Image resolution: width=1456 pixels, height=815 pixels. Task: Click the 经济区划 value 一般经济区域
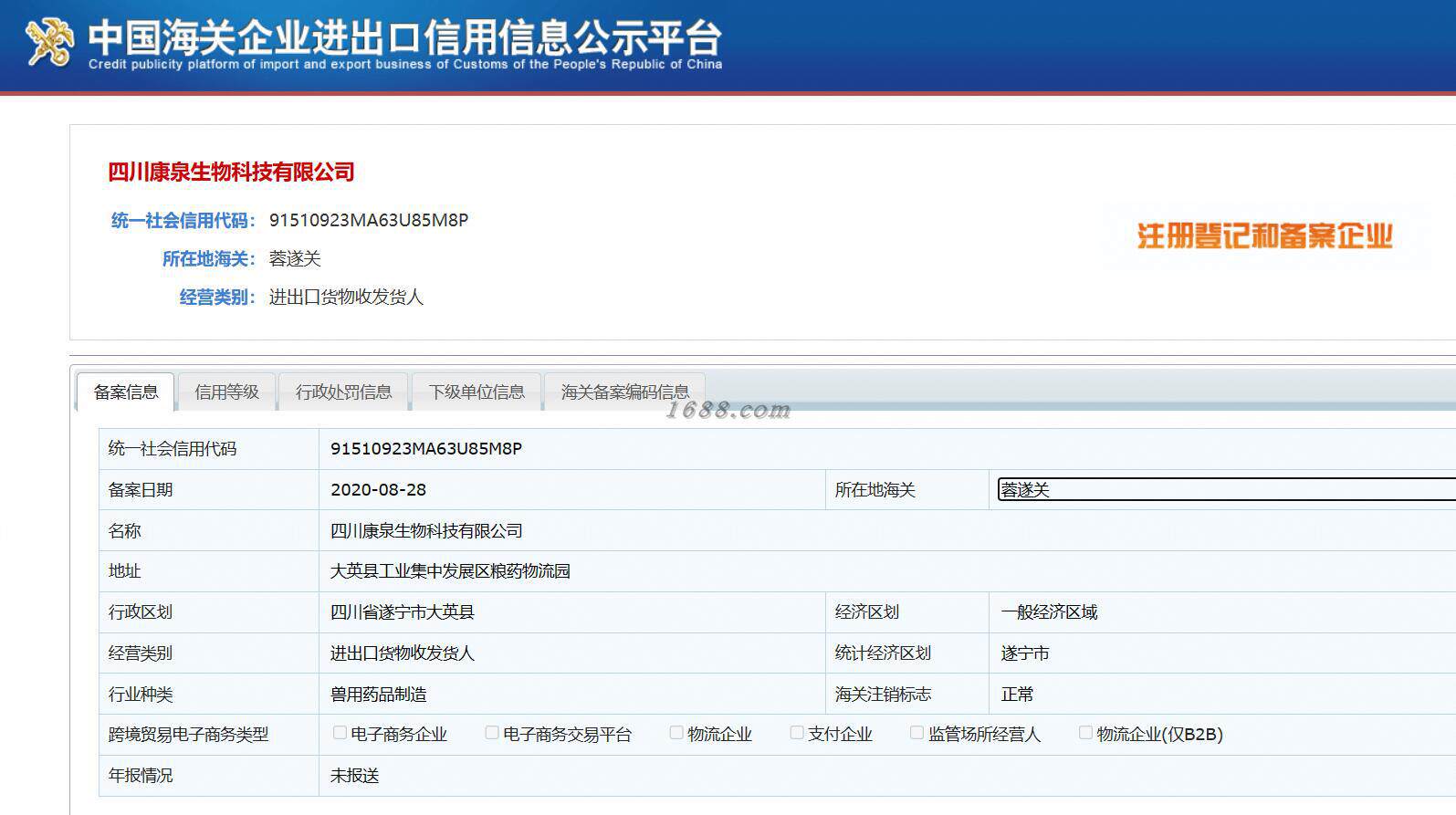tap(1049, 612)
